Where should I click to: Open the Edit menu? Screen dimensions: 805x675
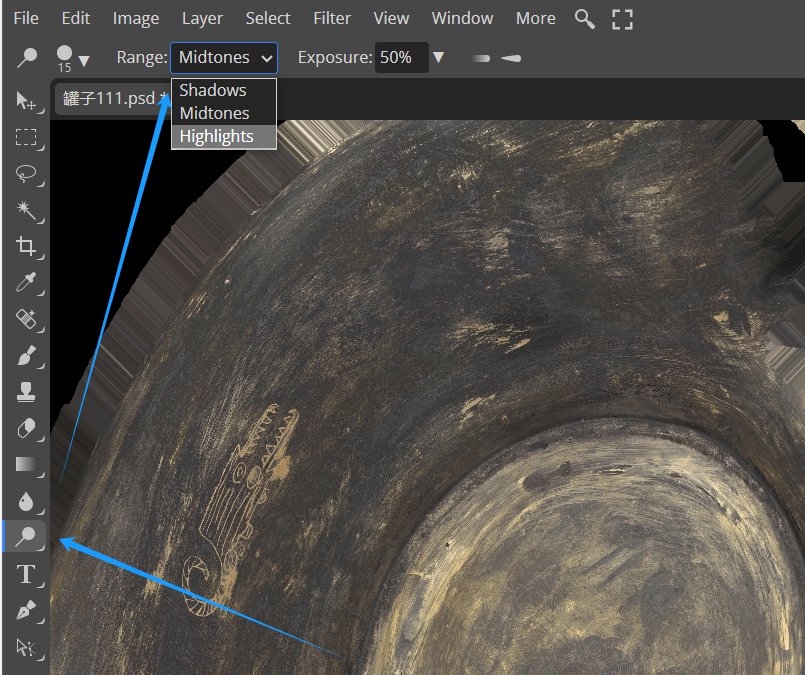coord(75,18)
